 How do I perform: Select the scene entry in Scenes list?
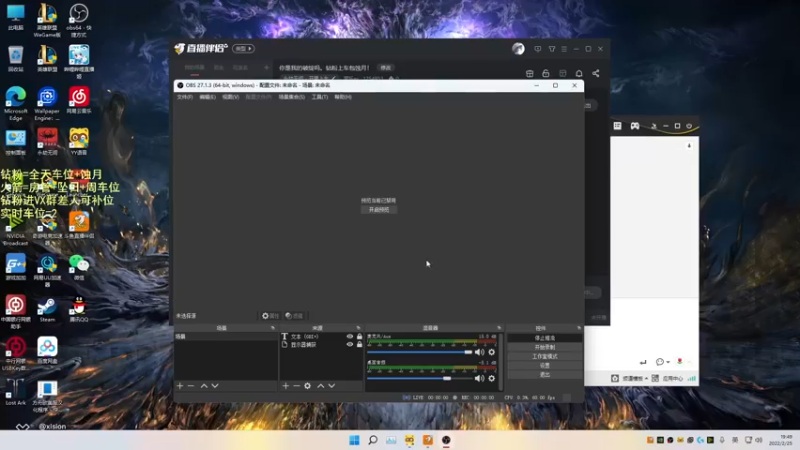tap(226, 336)
